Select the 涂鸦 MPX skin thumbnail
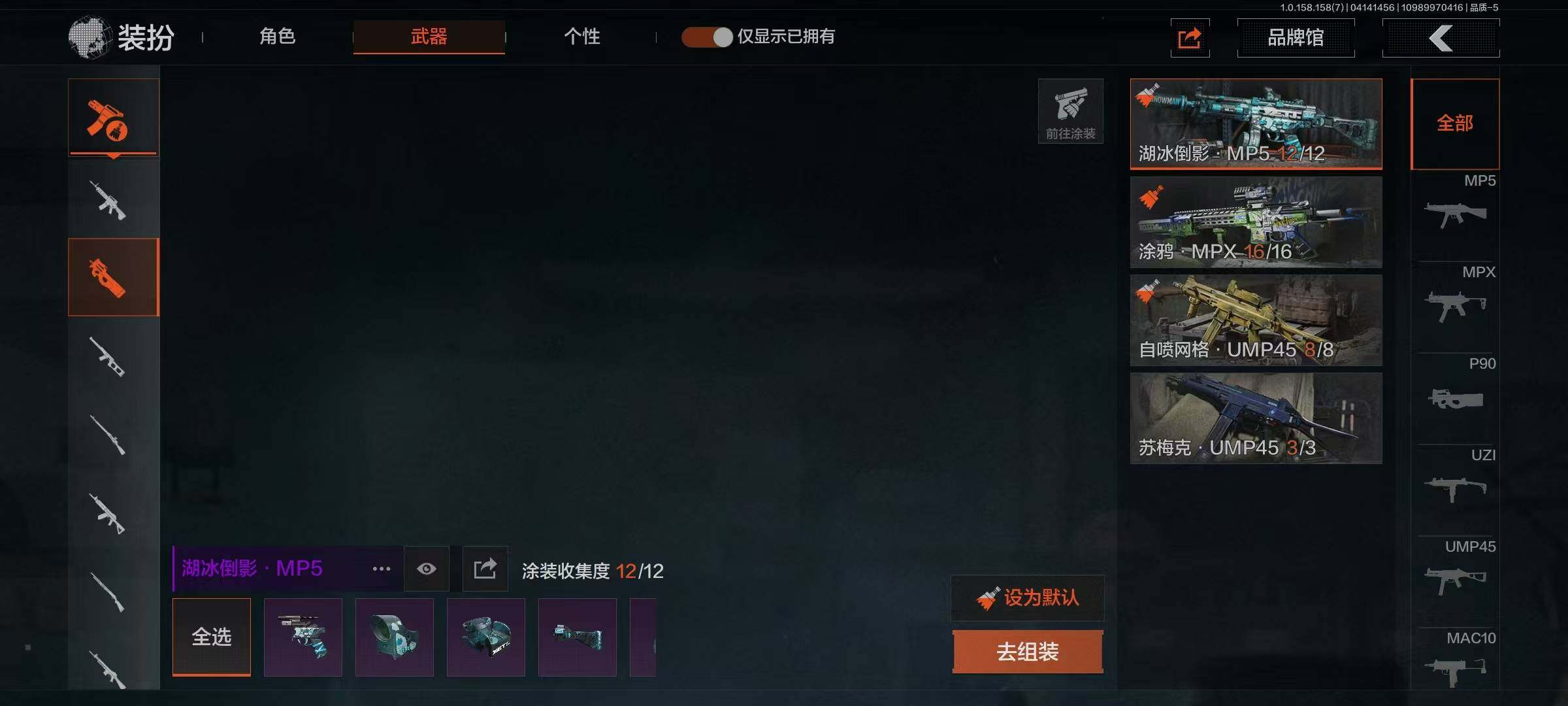 click(1256, 222)
